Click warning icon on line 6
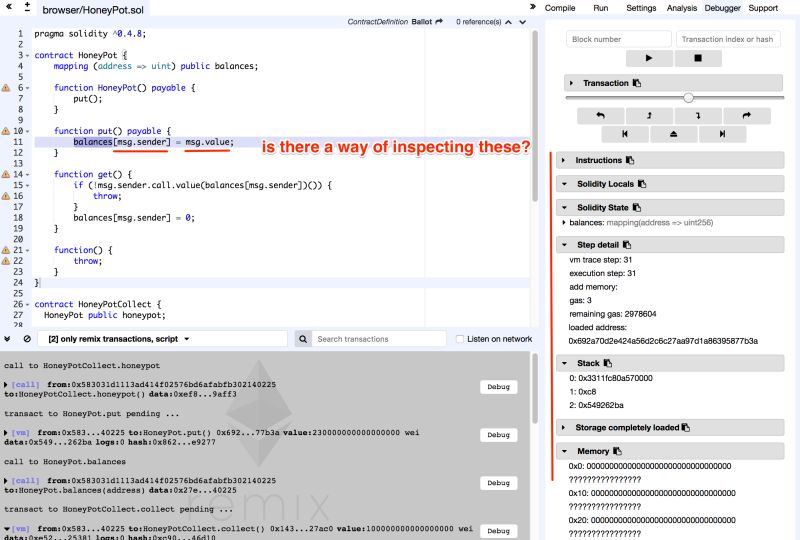Viewport: 800px width, 540px height. click(x=6, y=88)
